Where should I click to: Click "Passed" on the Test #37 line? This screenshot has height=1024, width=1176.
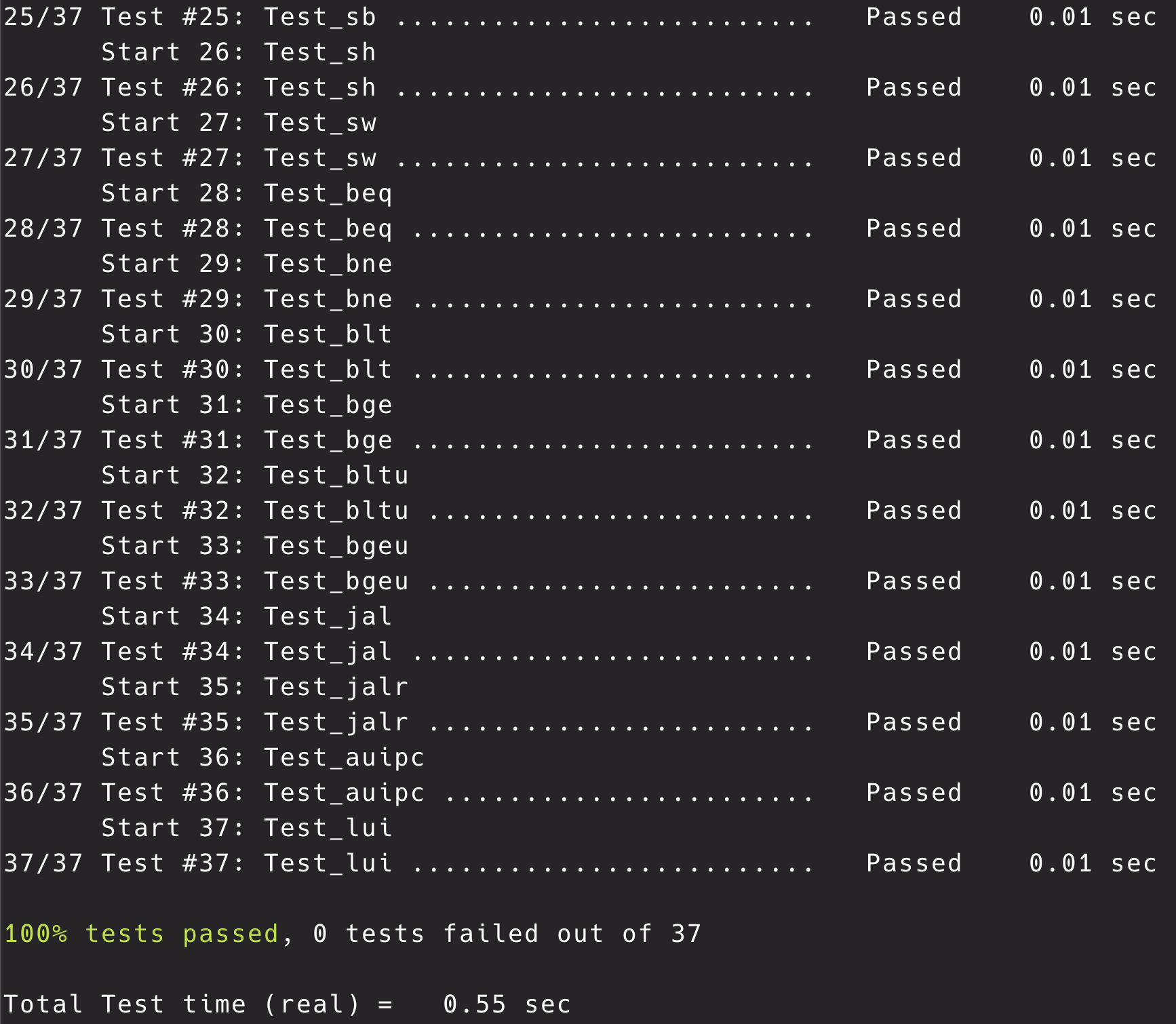click(914, 863)
